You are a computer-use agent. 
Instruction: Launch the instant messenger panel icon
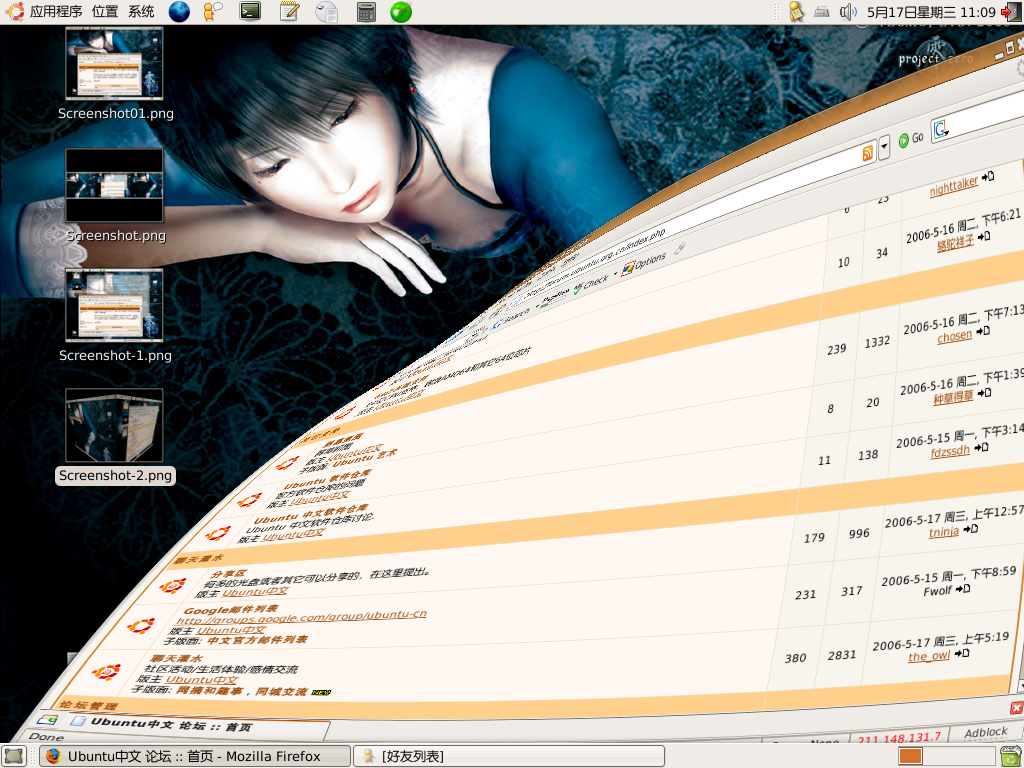click(212, 12)
